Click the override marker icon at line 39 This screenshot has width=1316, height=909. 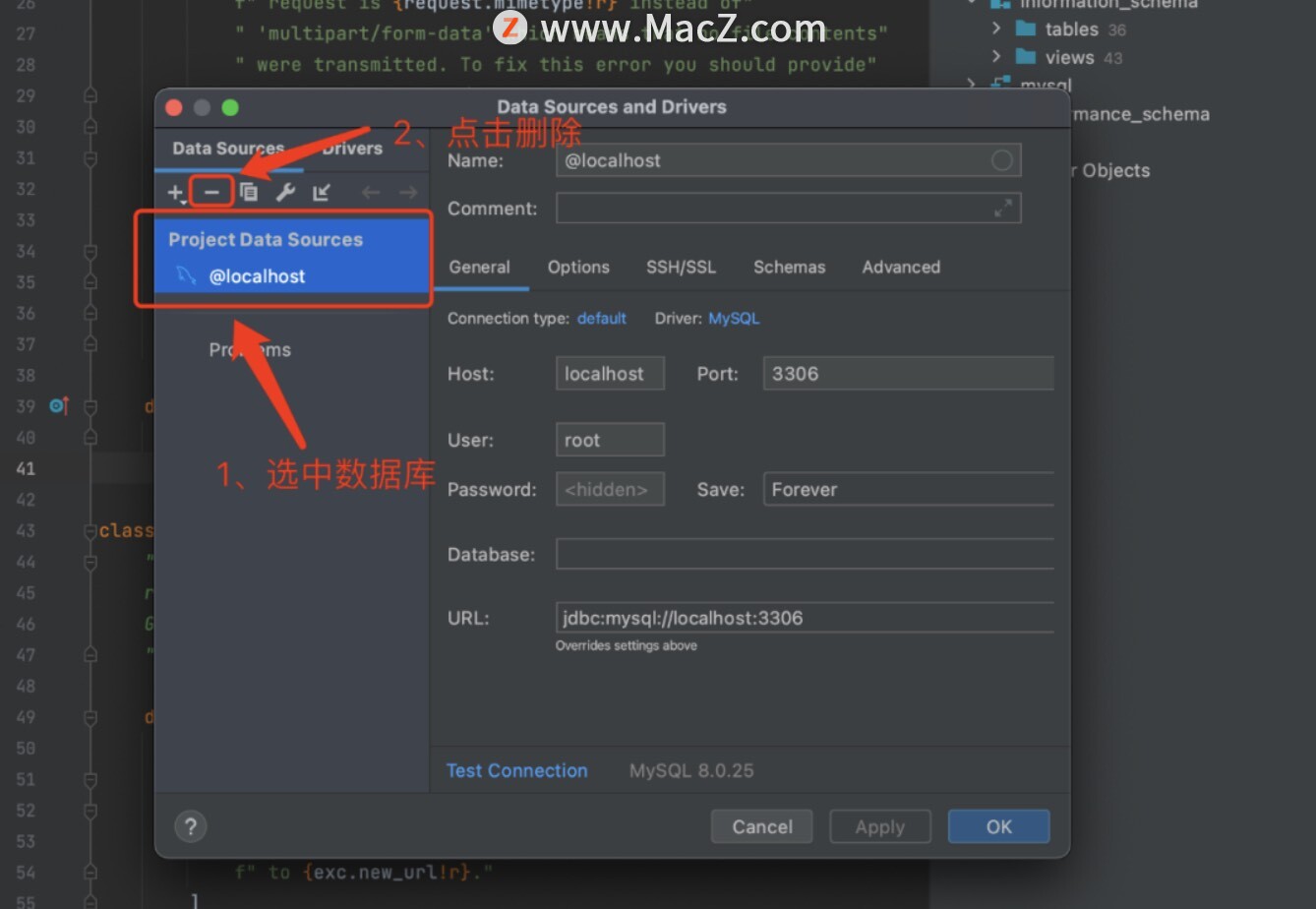pos(59,405)
